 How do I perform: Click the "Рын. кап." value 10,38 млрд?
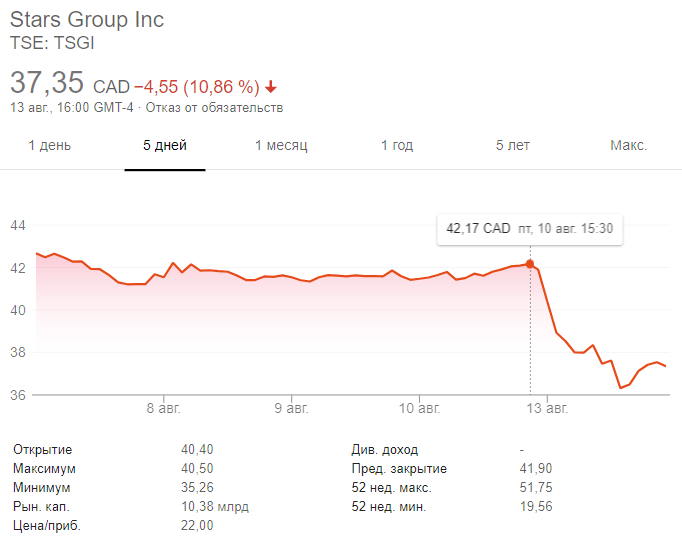[213, 507]
